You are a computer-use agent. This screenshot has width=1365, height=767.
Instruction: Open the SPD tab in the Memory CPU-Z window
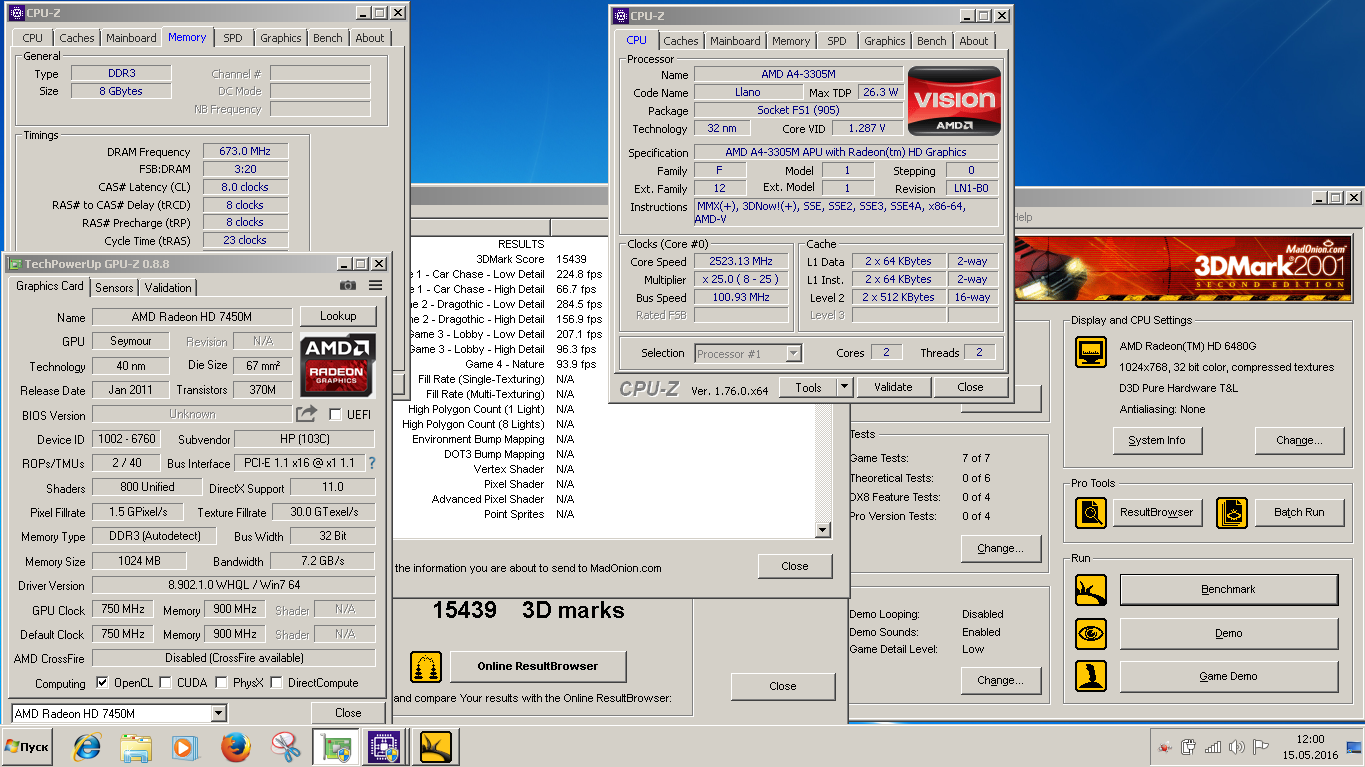(232, 38)
